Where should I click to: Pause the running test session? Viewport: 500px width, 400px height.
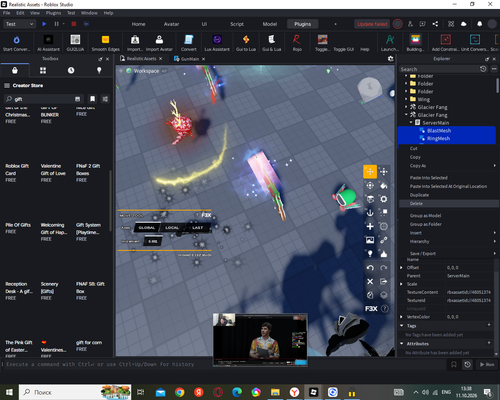pyautogui.click(x=56, y=24)
